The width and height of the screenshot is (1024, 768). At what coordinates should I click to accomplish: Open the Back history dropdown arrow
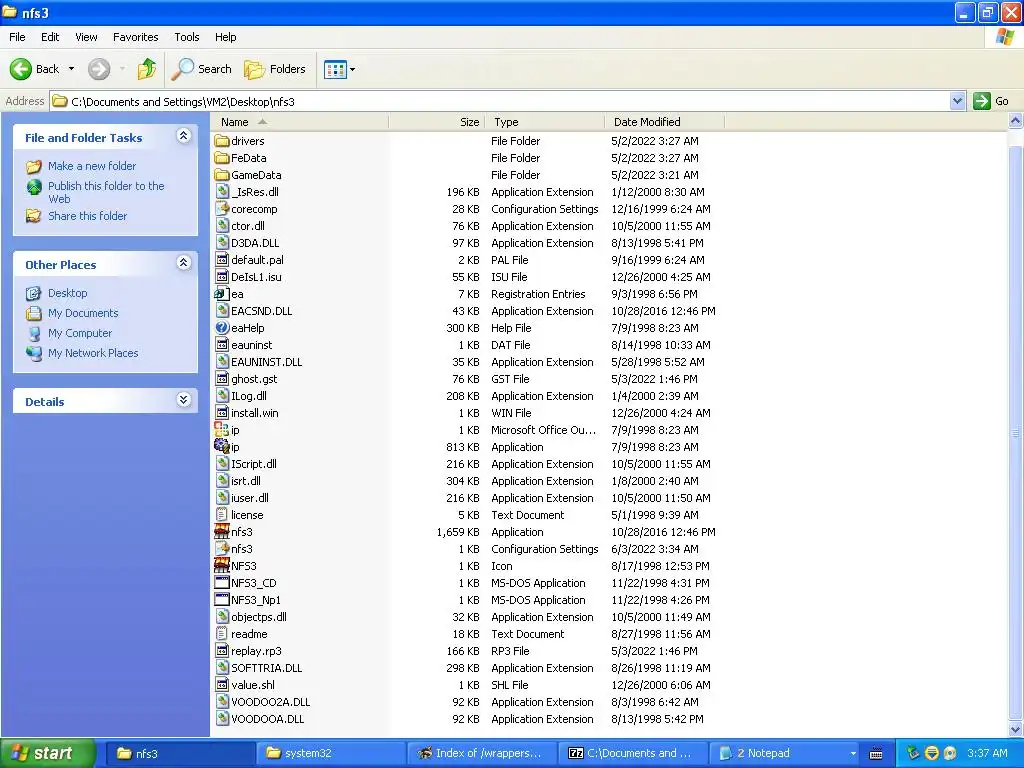pyautogui.click(x=71, y=69)
